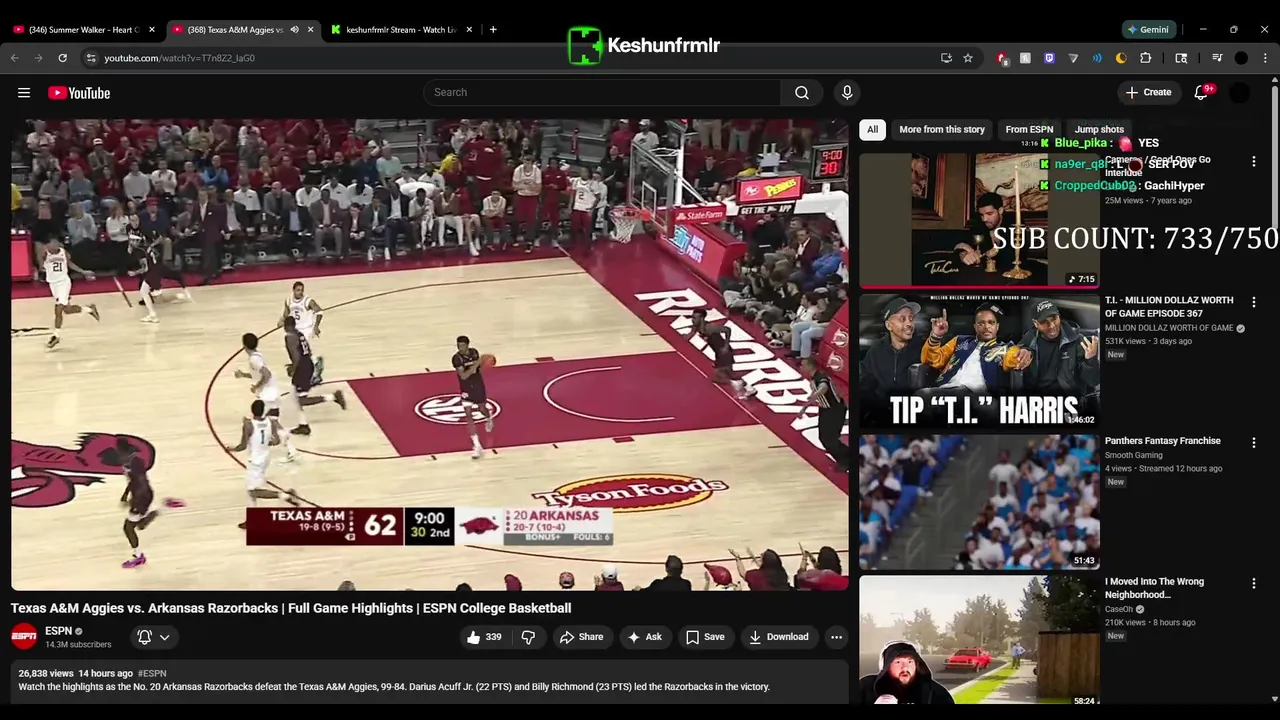Open YouTube notifications bell

[x=1202, y=93]
